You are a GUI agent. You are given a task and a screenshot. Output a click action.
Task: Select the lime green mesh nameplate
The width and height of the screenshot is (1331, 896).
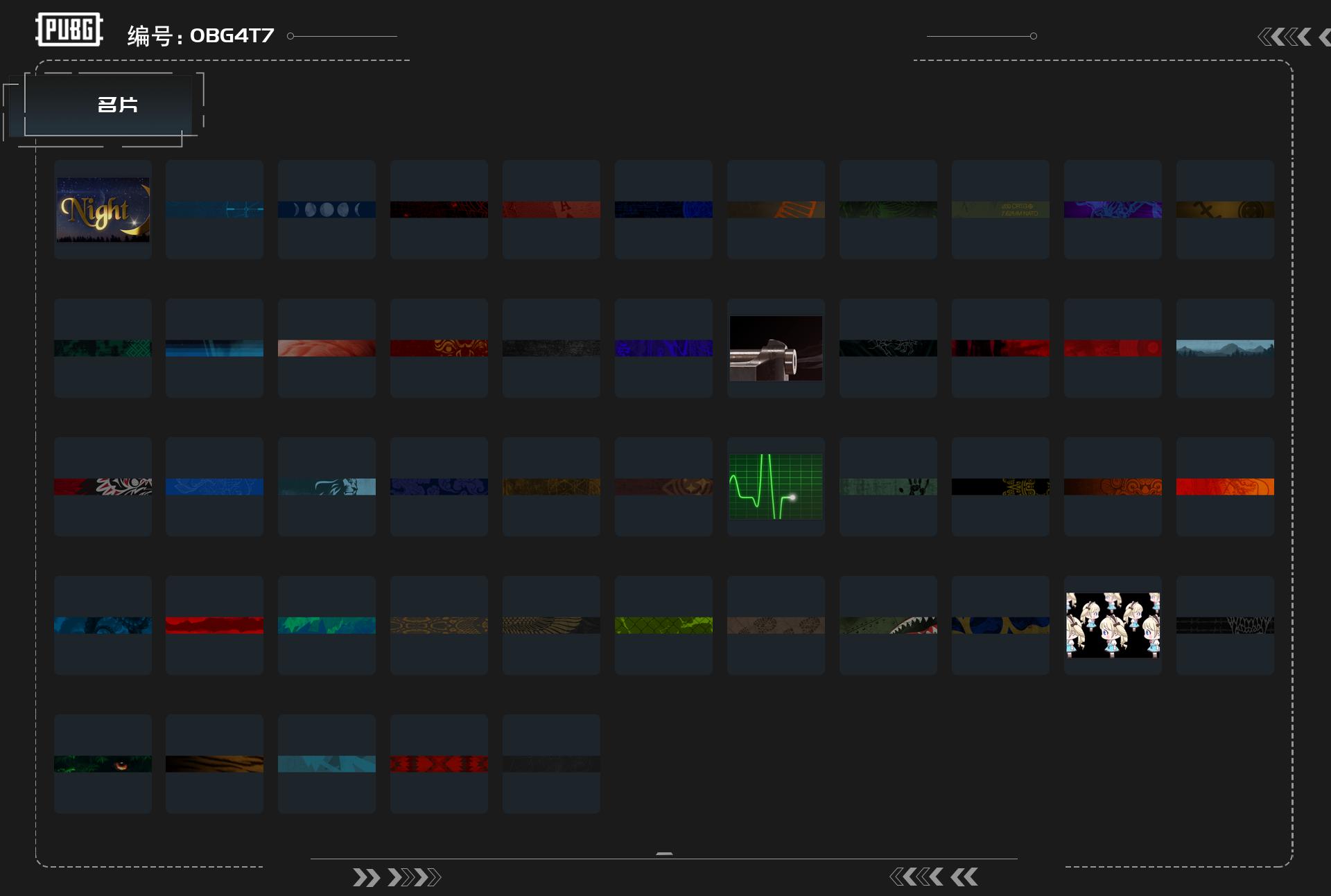click(663, 625)
